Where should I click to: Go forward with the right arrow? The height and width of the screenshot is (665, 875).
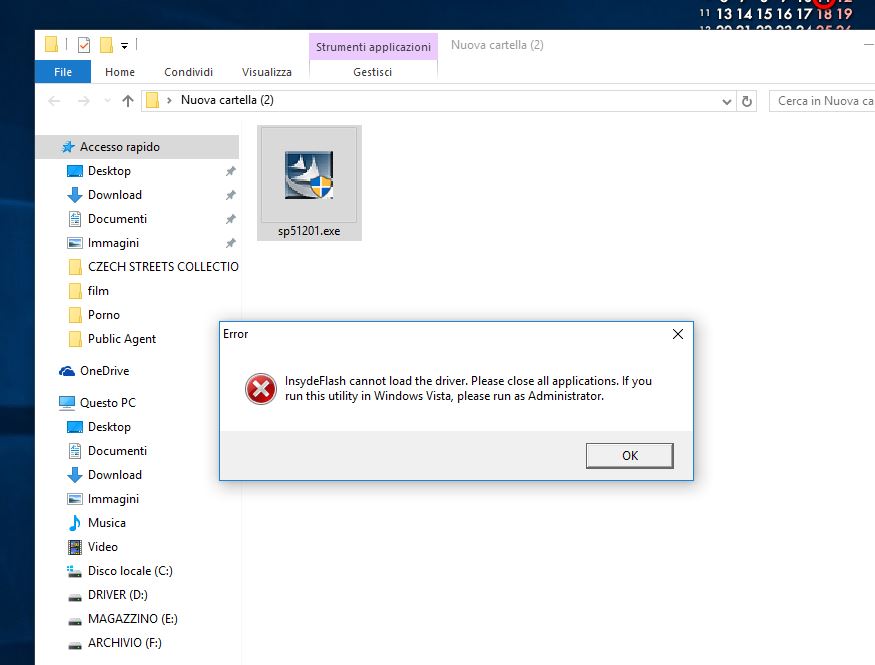point(83,101)
